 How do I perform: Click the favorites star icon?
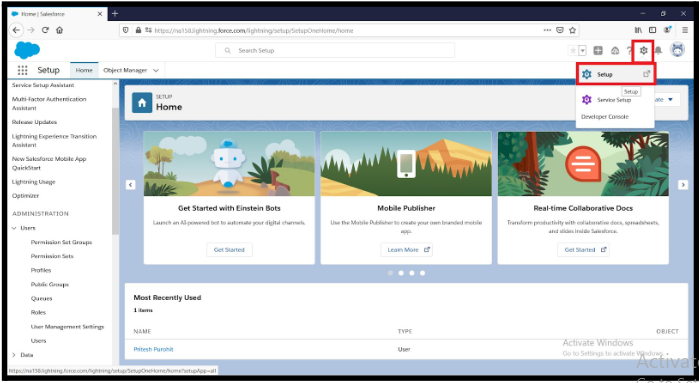[573, 50]
